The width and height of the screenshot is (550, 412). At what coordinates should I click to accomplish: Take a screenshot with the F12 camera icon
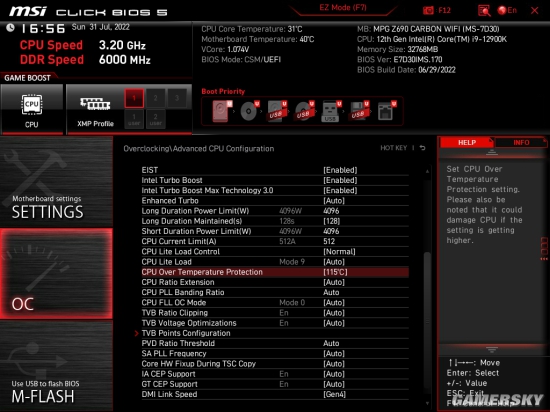pyautogui.click(x=428, y=11)
